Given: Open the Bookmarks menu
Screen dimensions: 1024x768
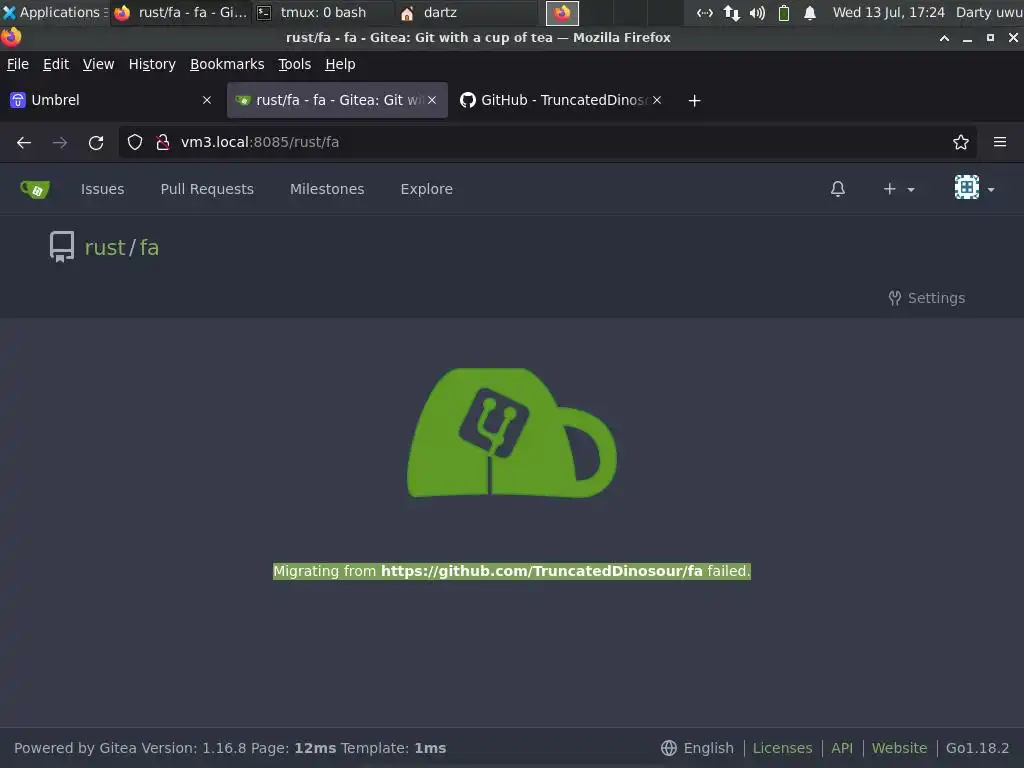Looking at the screenshot, I should tap(227, 64).
